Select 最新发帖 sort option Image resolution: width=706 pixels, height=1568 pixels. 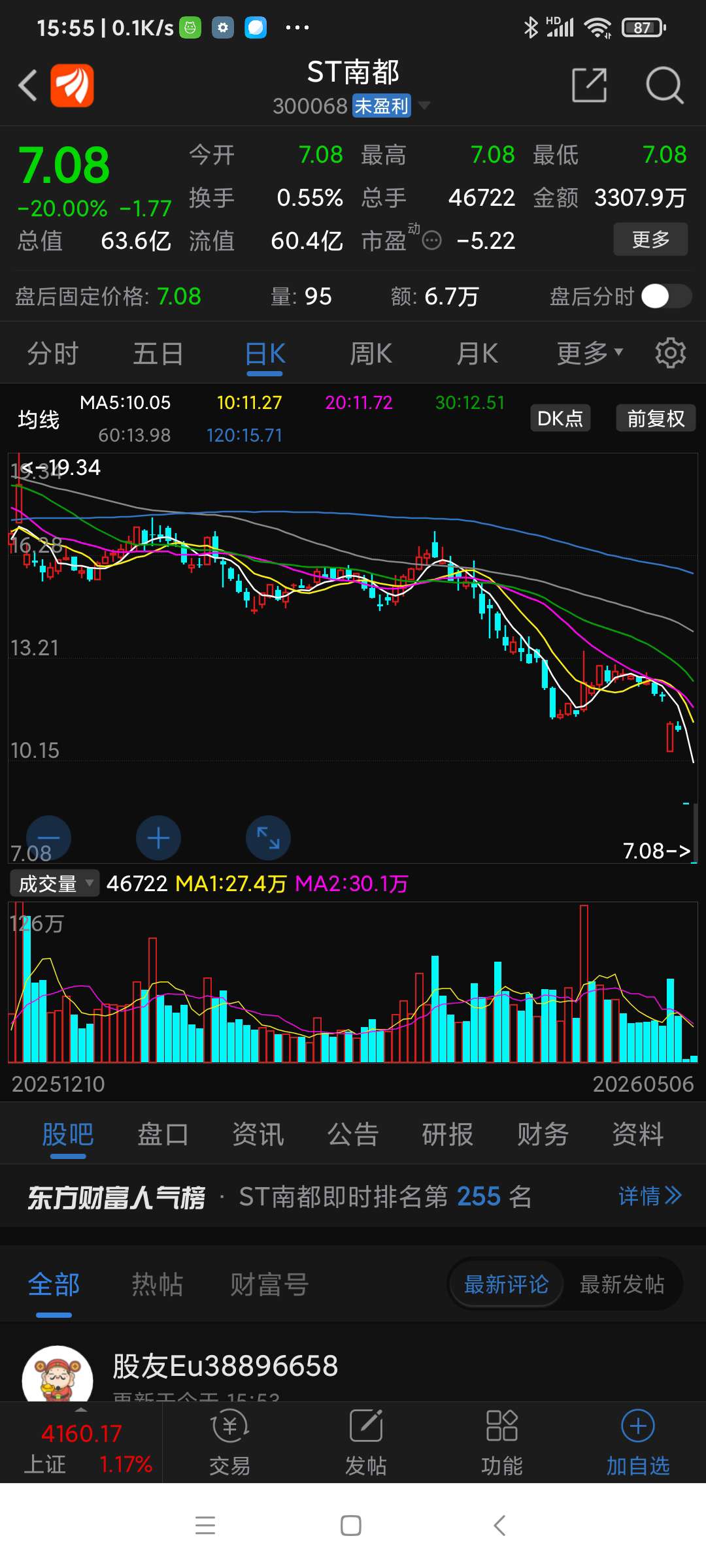coord(622,1284)
